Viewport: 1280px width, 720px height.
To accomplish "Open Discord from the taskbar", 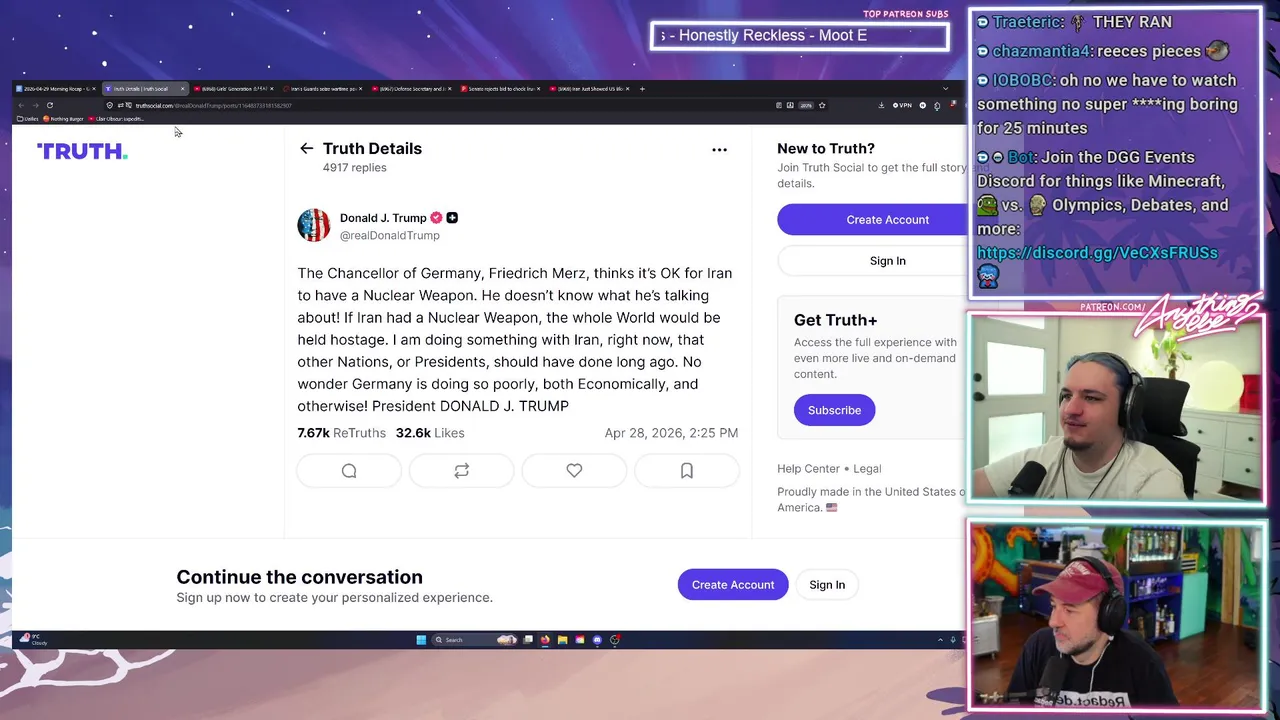I will pyautogui.click(x=597, y=640).
